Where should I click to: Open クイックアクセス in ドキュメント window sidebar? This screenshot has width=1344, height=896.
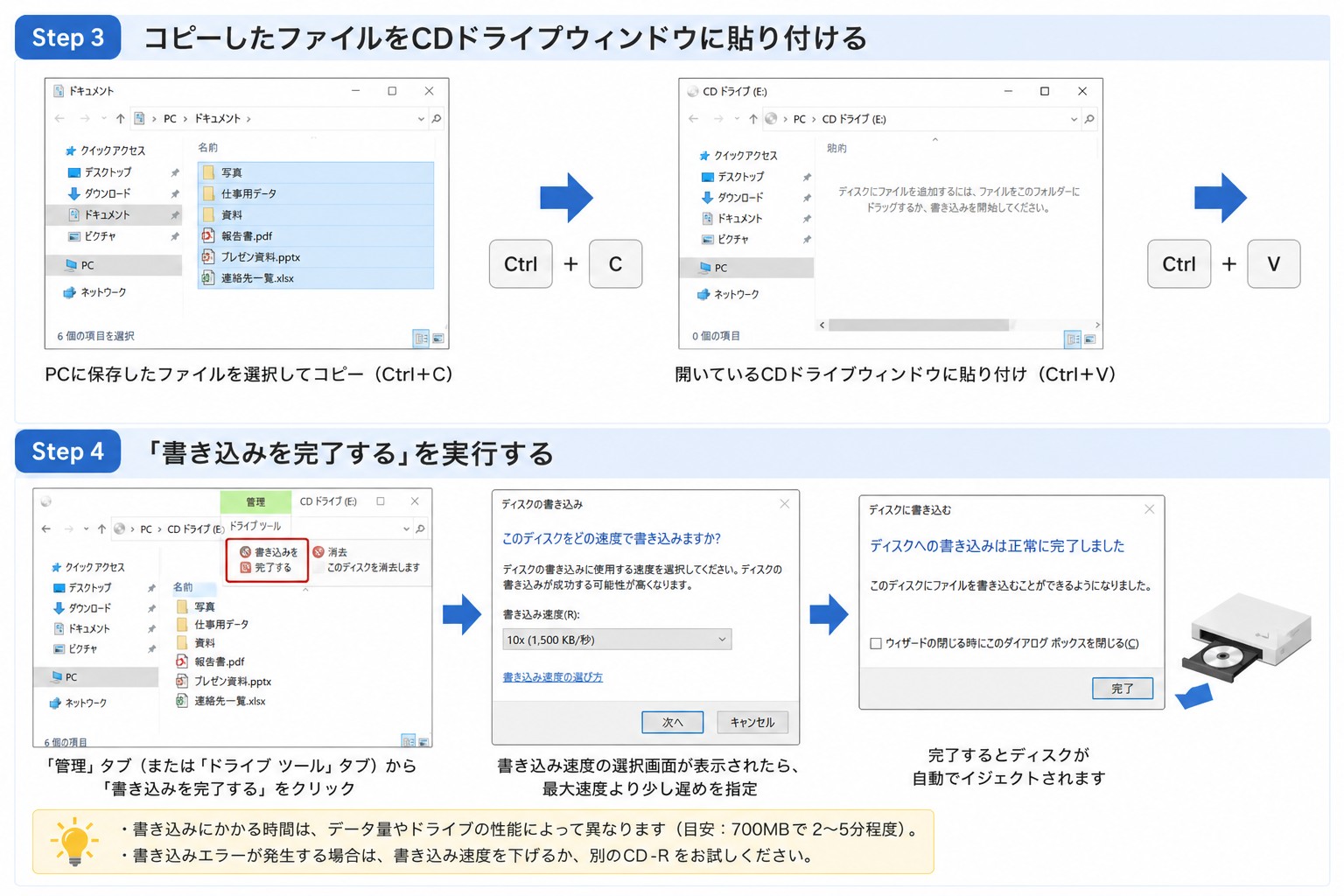tap(105, 150)
